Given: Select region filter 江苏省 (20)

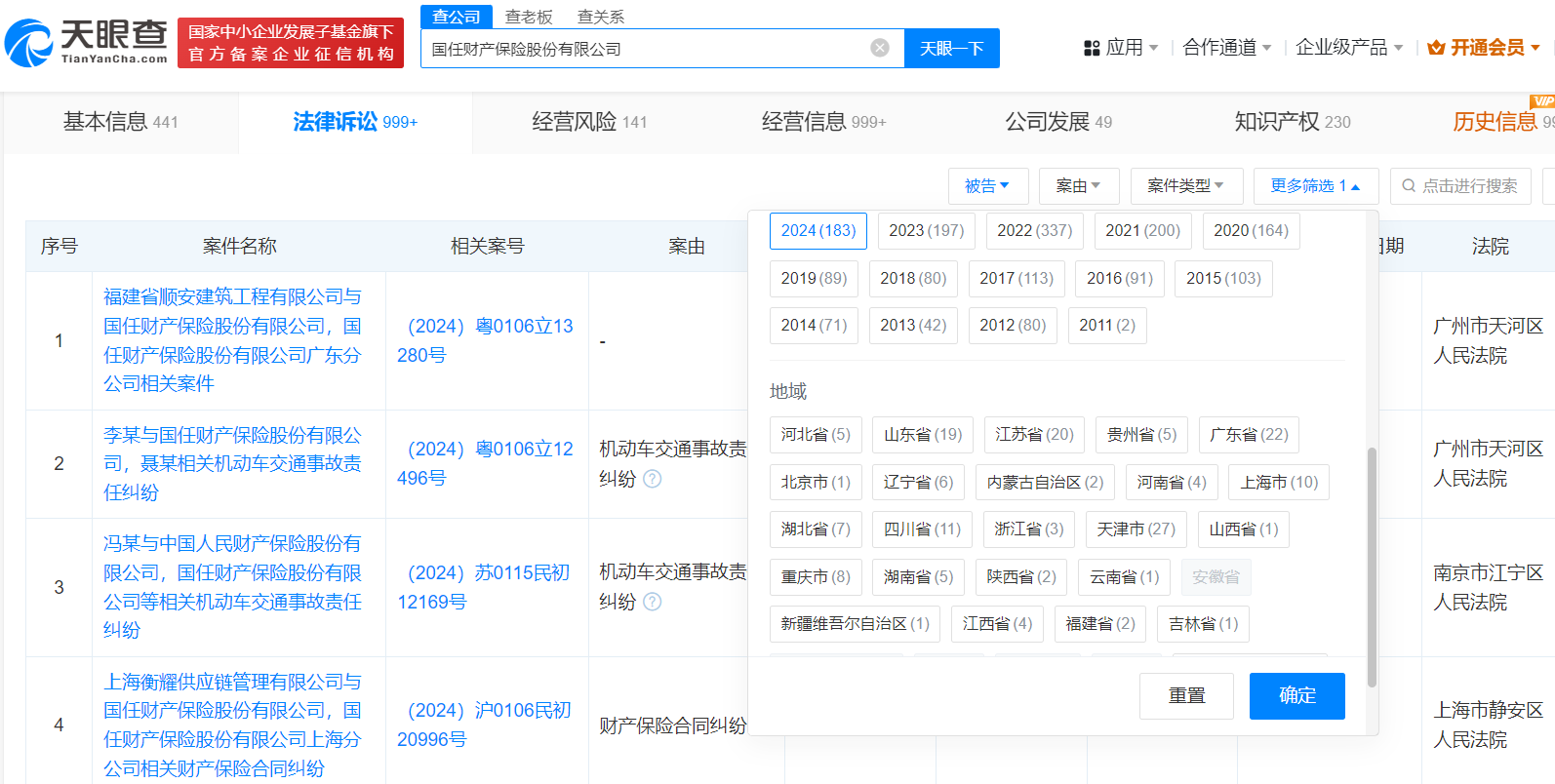Looking at the screenshot, I should (1034, 435).
